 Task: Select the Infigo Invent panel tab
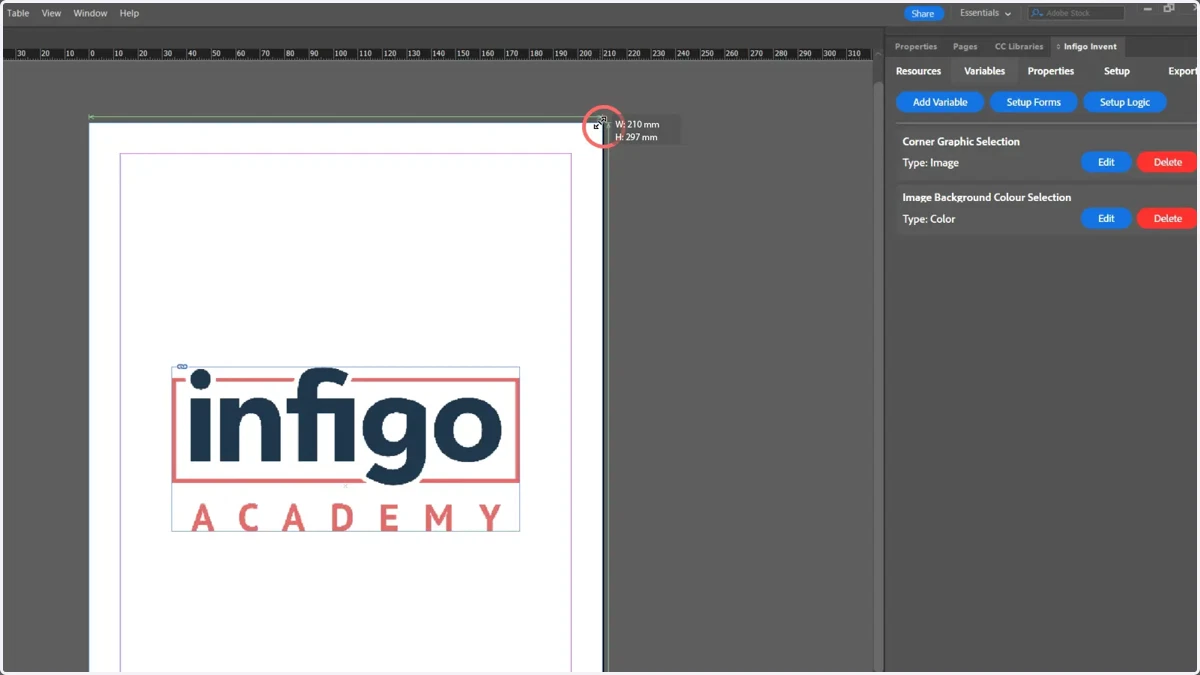pos(1089,47)
